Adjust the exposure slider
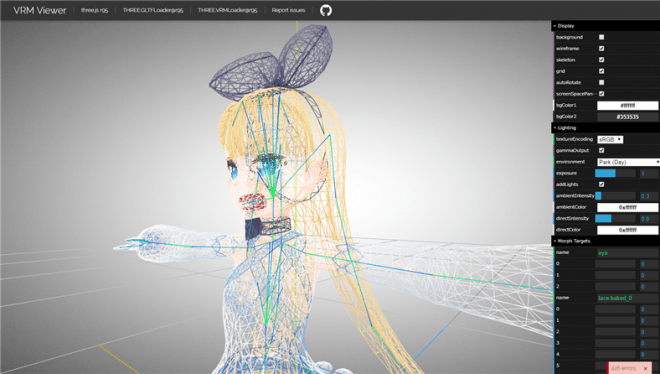 tap(615, 173)
